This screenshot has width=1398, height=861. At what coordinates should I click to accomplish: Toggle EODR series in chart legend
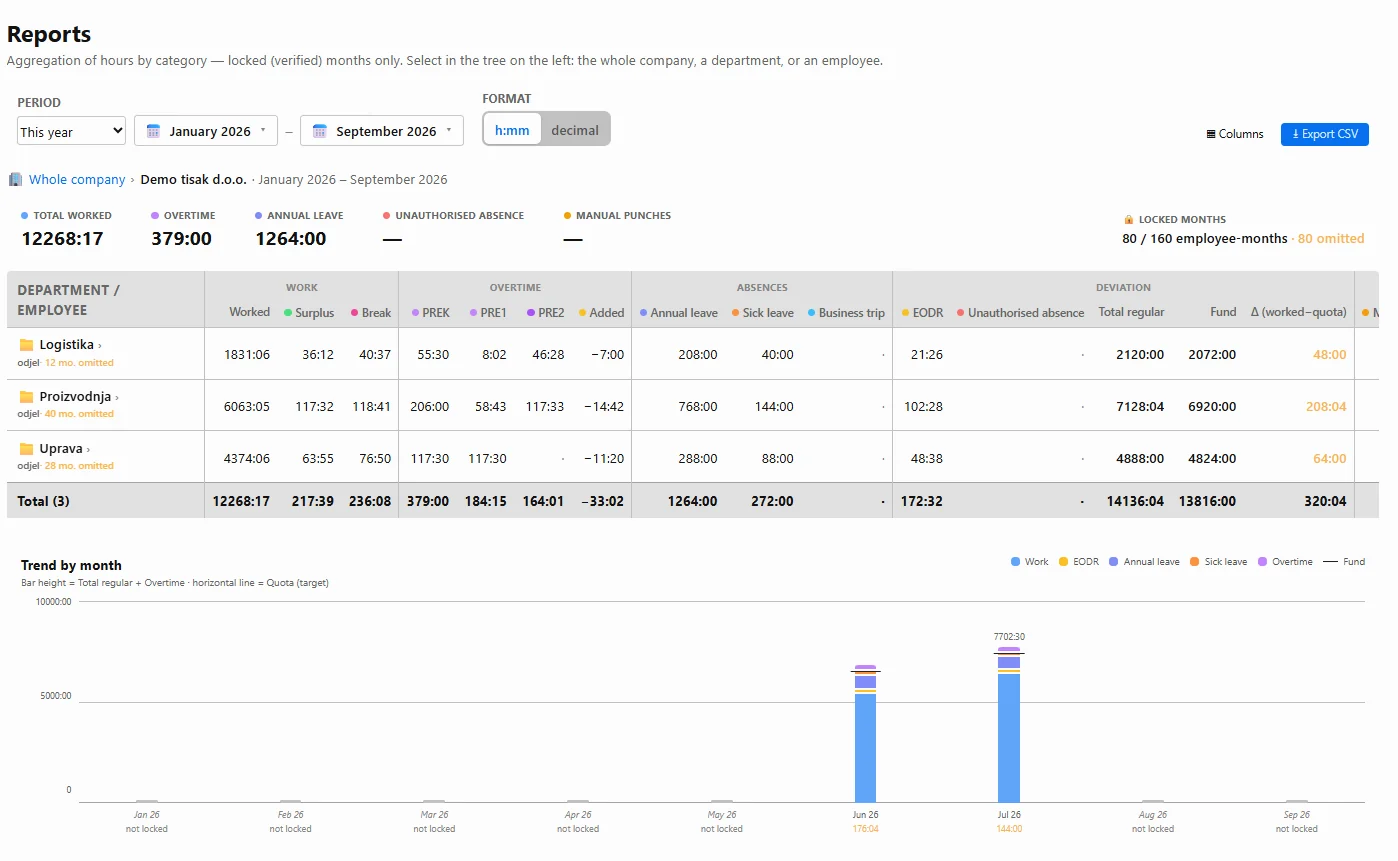click(1079, 562)
